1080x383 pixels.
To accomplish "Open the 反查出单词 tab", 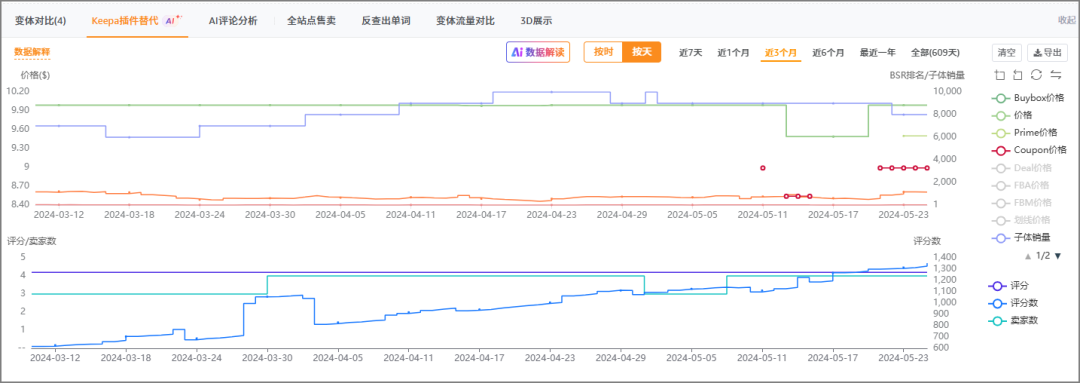I will pyautogui.click(x=386, y=21).
